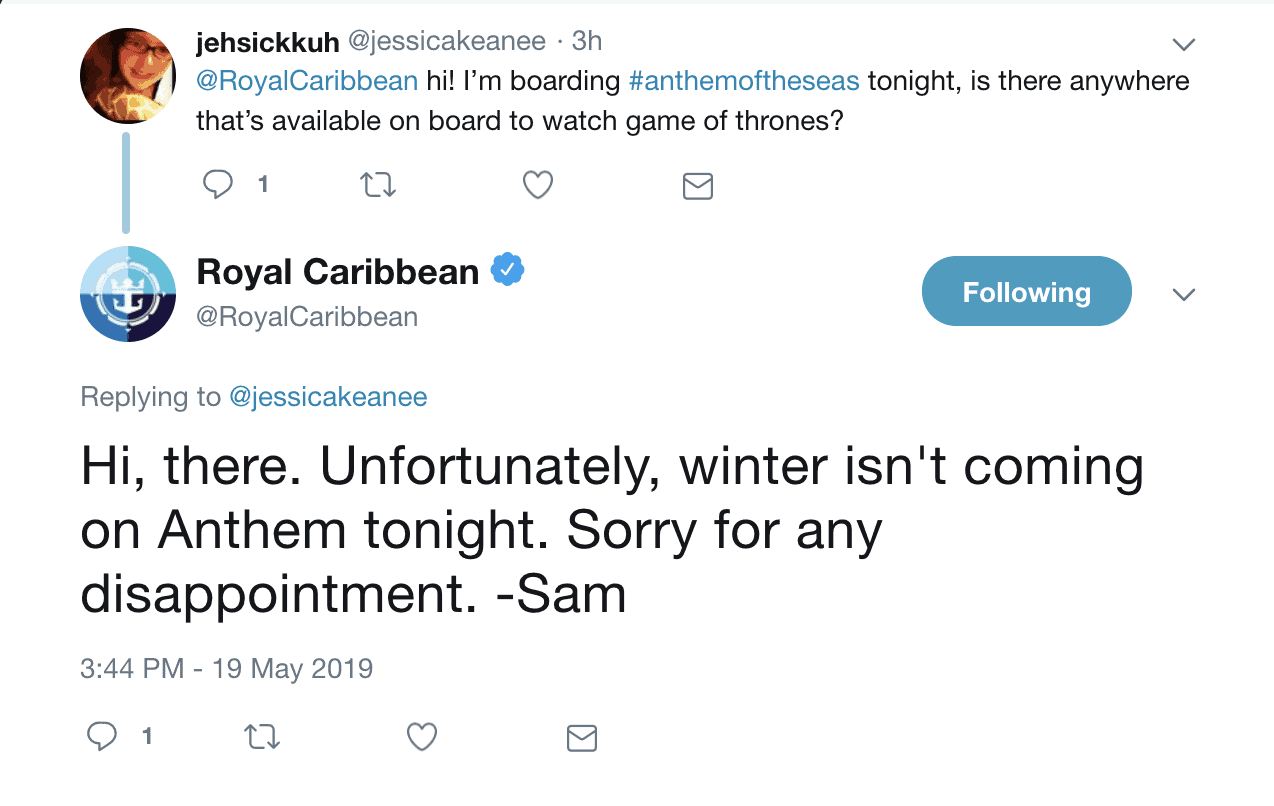
Task: Share Royal Caribbean's tweet via direct message
Action: (x=582, y=739)
